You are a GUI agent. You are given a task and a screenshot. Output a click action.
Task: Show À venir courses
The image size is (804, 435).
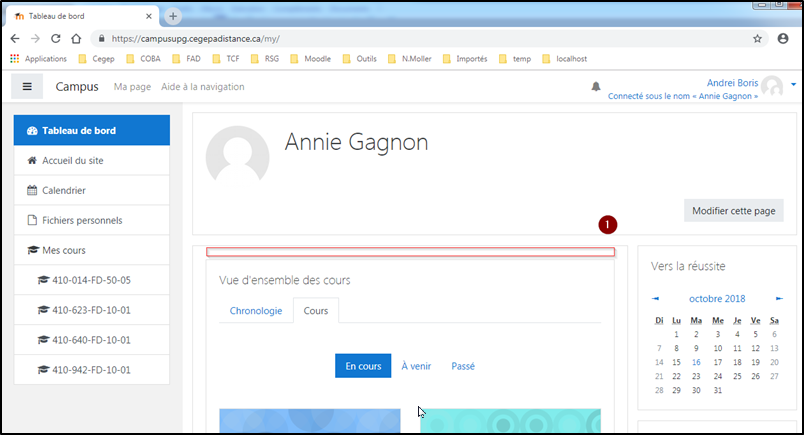[x=416, y=366]
